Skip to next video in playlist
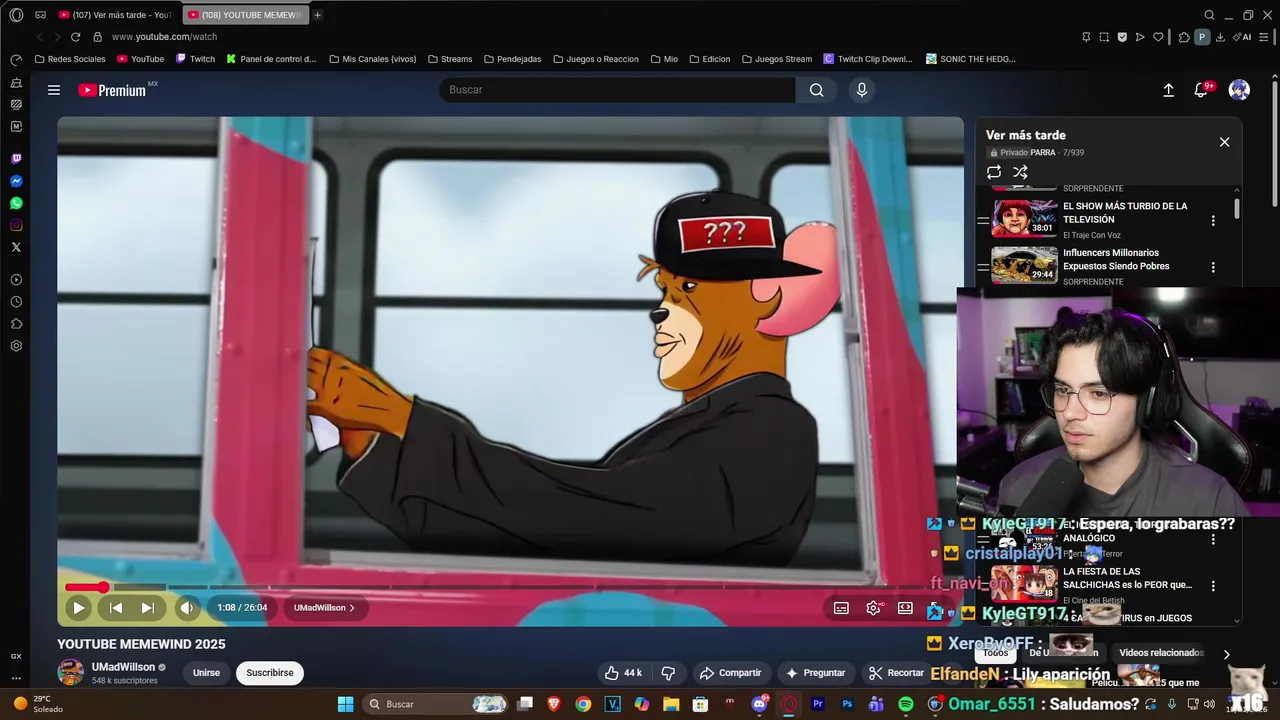Viewport: 1280px width, 720px height. click(x=147, y=608)
